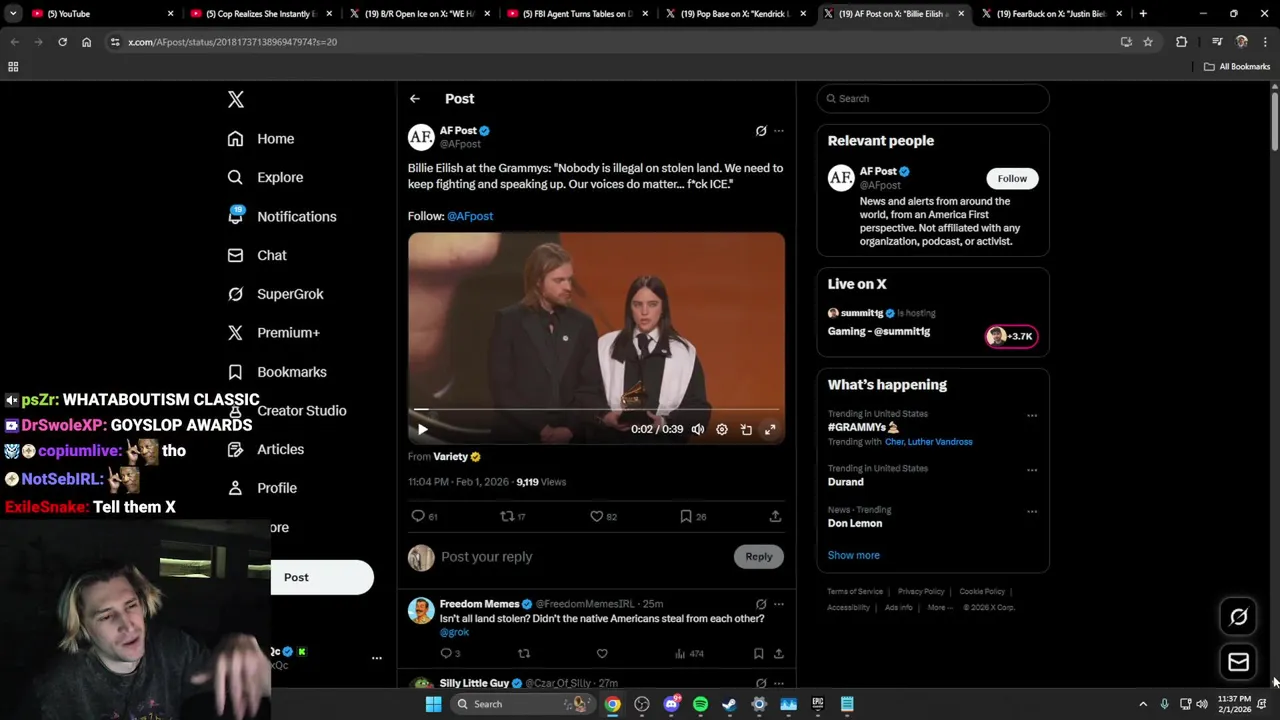Toggle video picture-in-picture mode
Viewport: 1280px width, 720px height.
click(746, 430)
